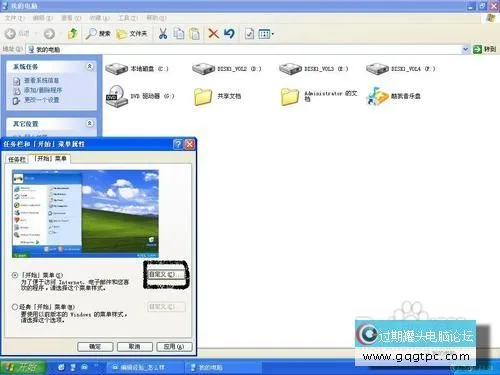Image resolution: width=500 pixels, height=375 pixels.
Task: Switch to the Taskbar (任务栏) tab
Action: point(17,159)
